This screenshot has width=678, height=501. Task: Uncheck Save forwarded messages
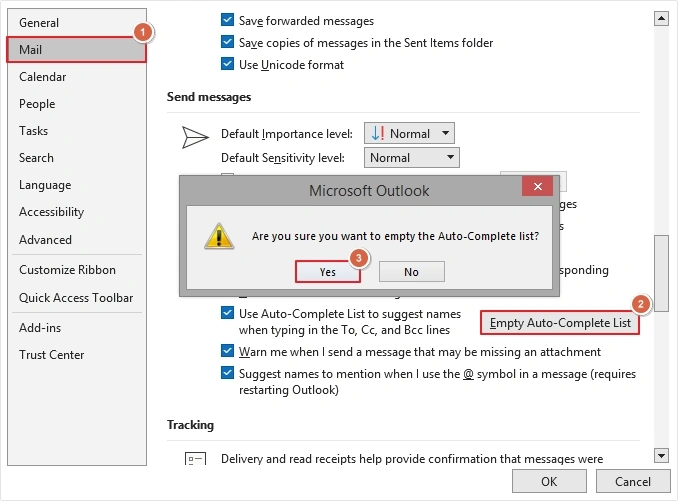tap(227, 20)
